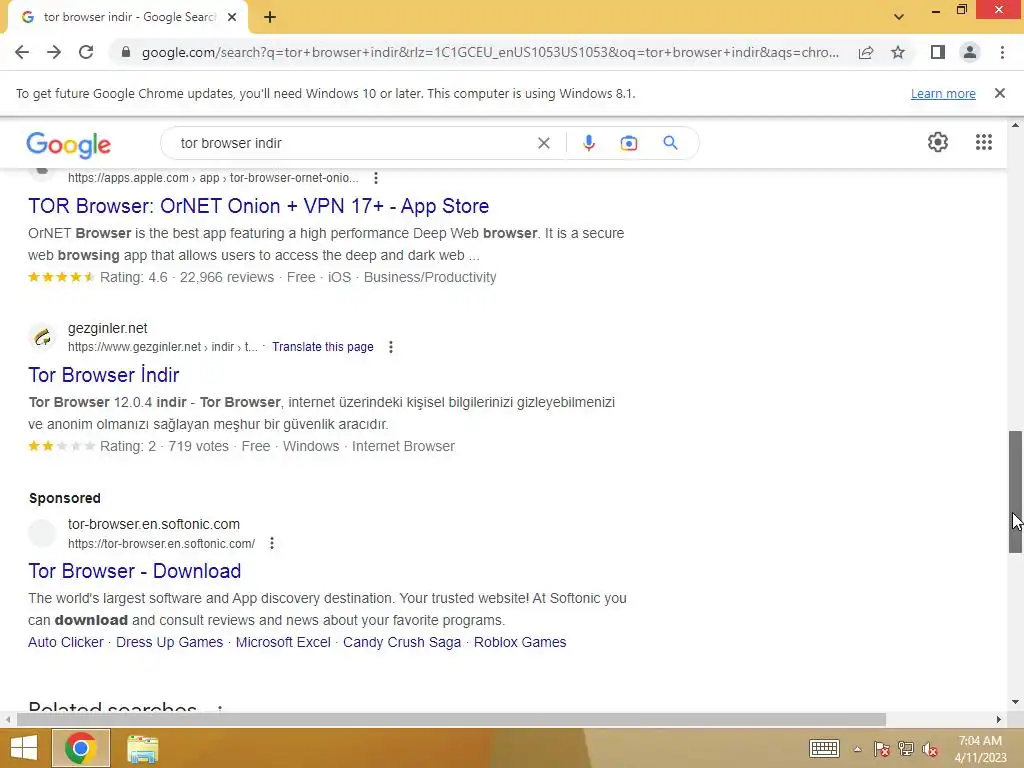Open more options for softonic sponsored result

(x=272, y=543)
